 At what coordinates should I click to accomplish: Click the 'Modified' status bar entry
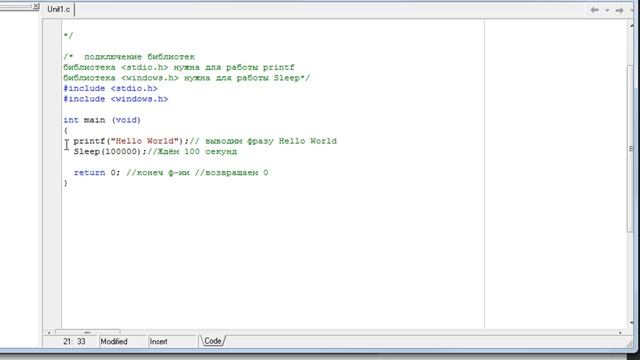(x=114, y=342)
